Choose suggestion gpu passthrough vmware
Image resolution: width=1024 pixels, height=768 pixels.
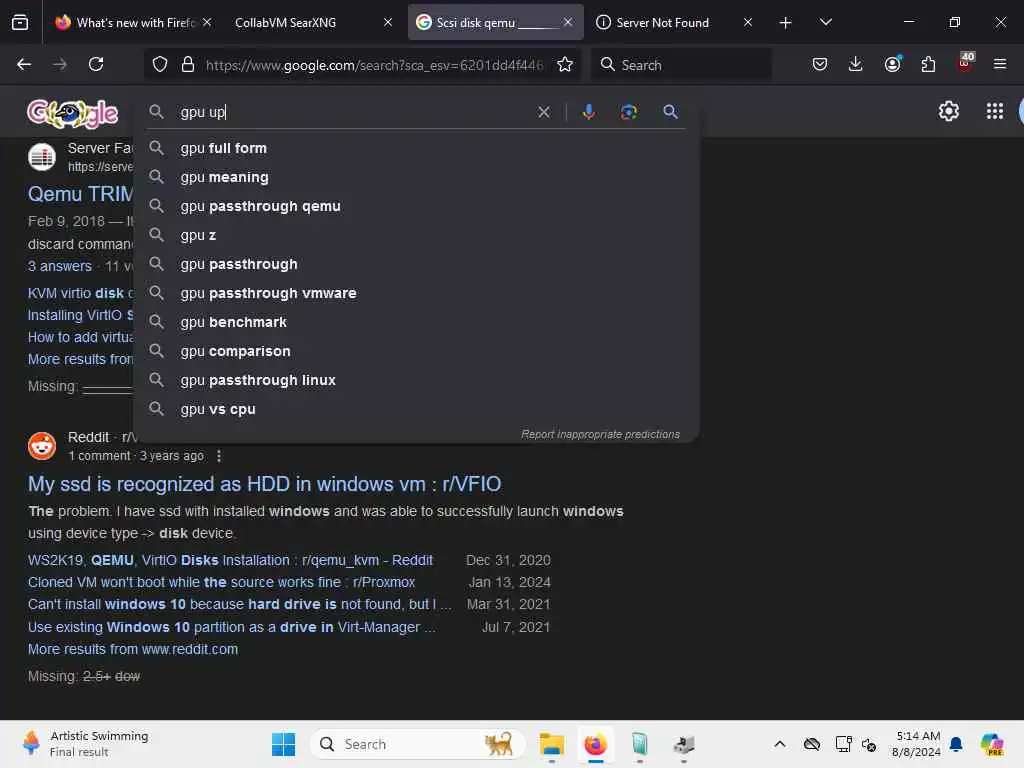tap(416, 293)
